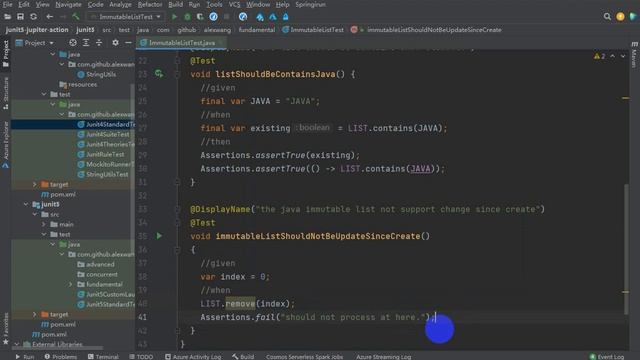Click remove method call in line 40
Image resolution: width=640 pixels, height=360 pixels.
[240, 303]
